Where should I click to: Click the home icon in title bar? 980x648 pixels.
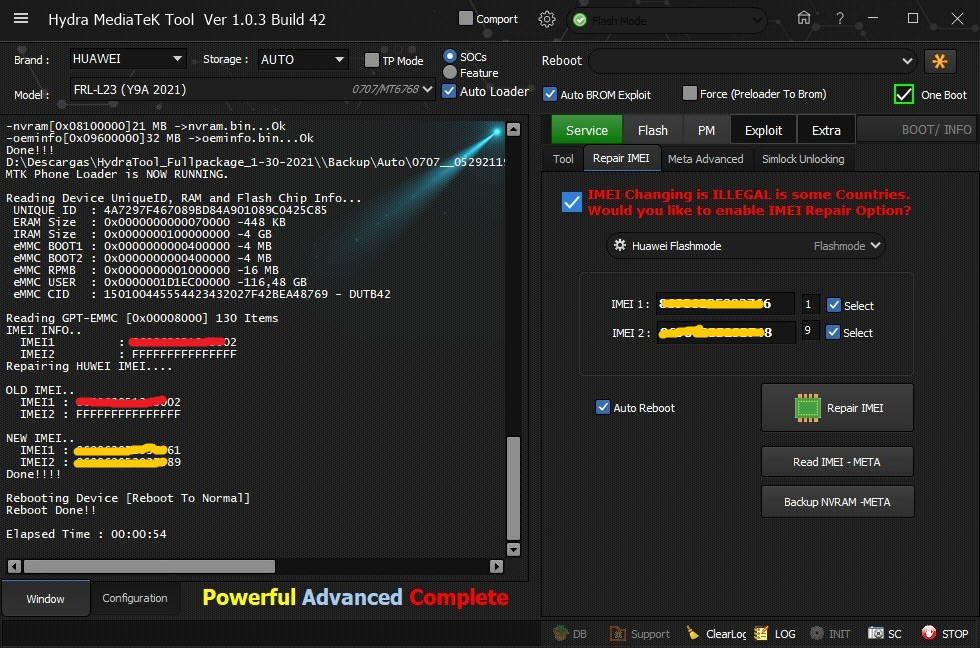coord(803,19)
